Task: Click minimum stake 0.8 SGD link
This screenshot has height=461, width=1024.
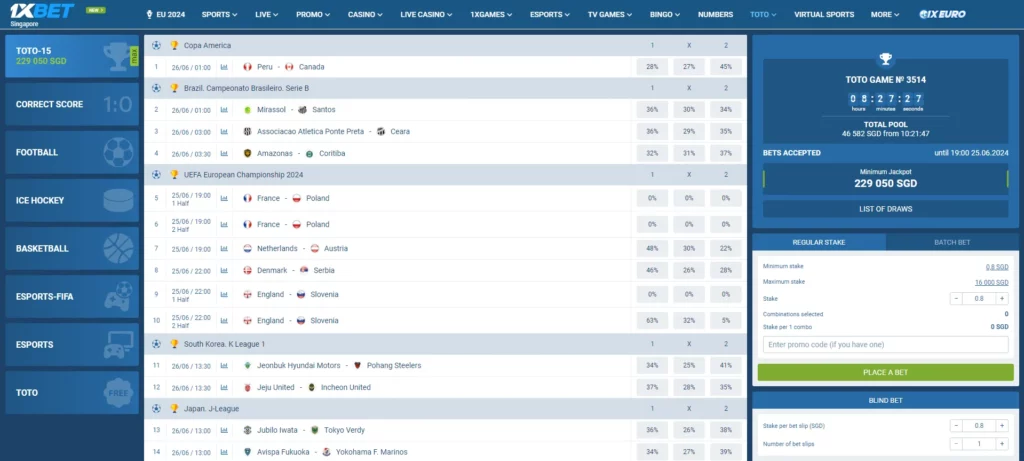Action: click(x=997, y=266)
